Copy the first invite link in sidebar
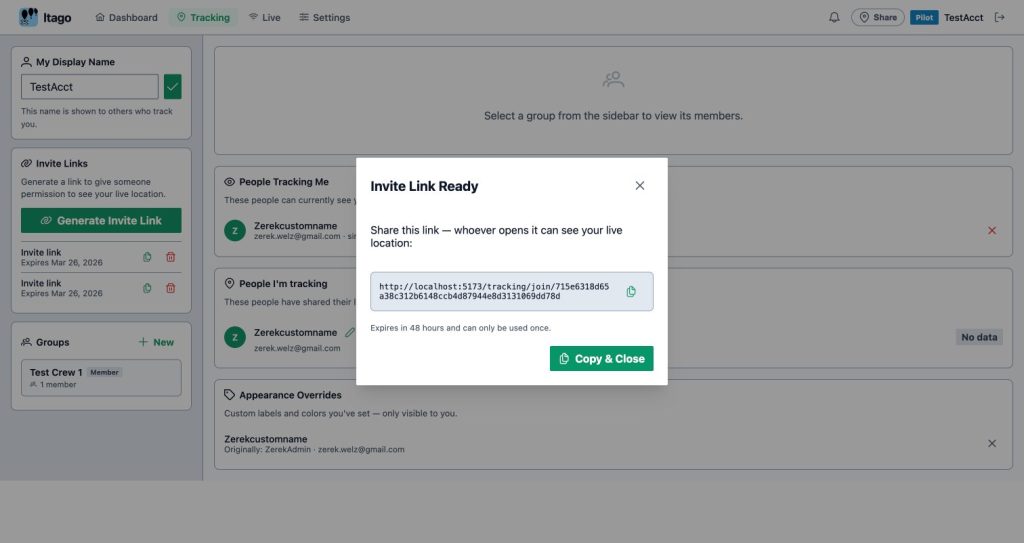 (147, 257)
